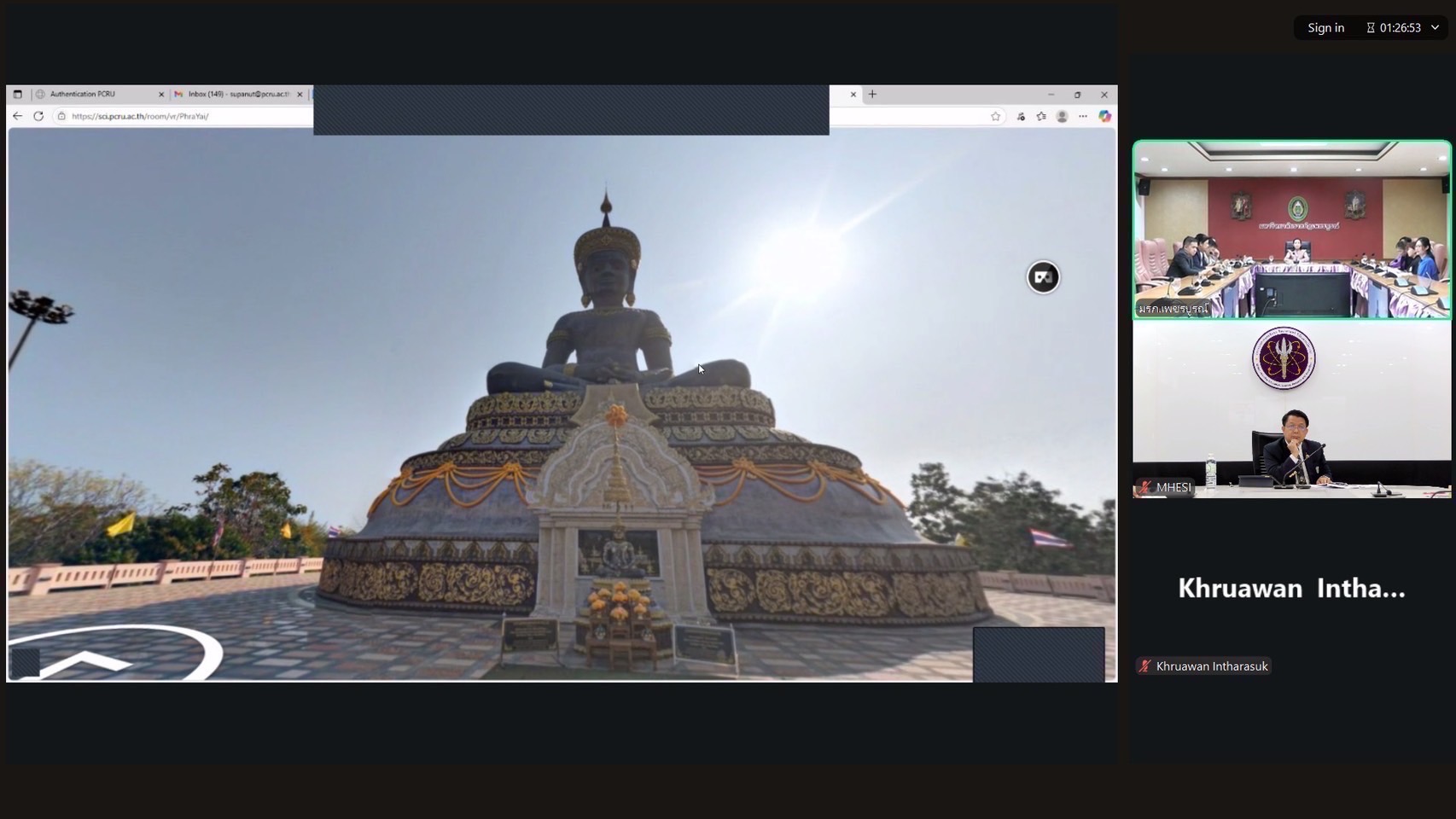1456x819 pixels.
Task: Open the browser profile avatar
Action: [x=1062, y=116]
